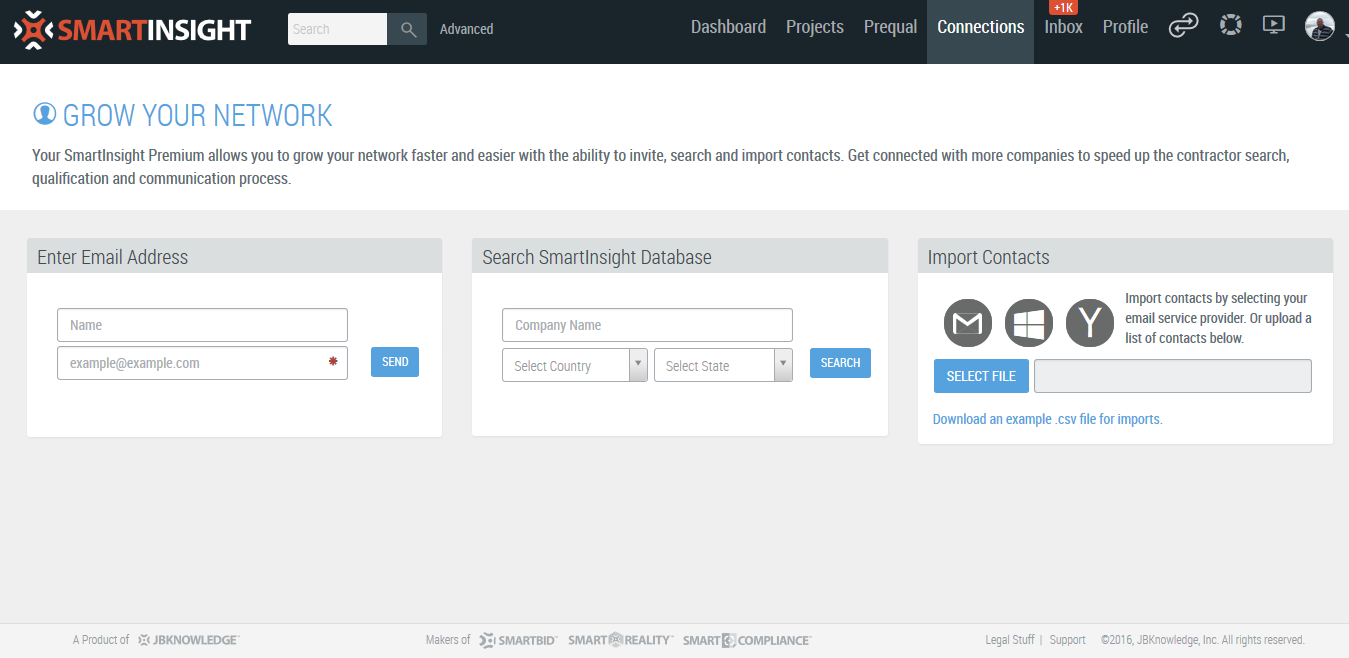Click the SmartBid footer logo
1349x658 pixels.
[x=517, y=640]
